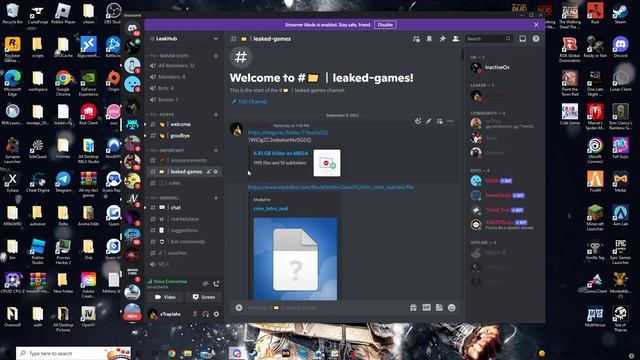
Task: Open the mega.nz folder link
Action: [x=288, y=133]
